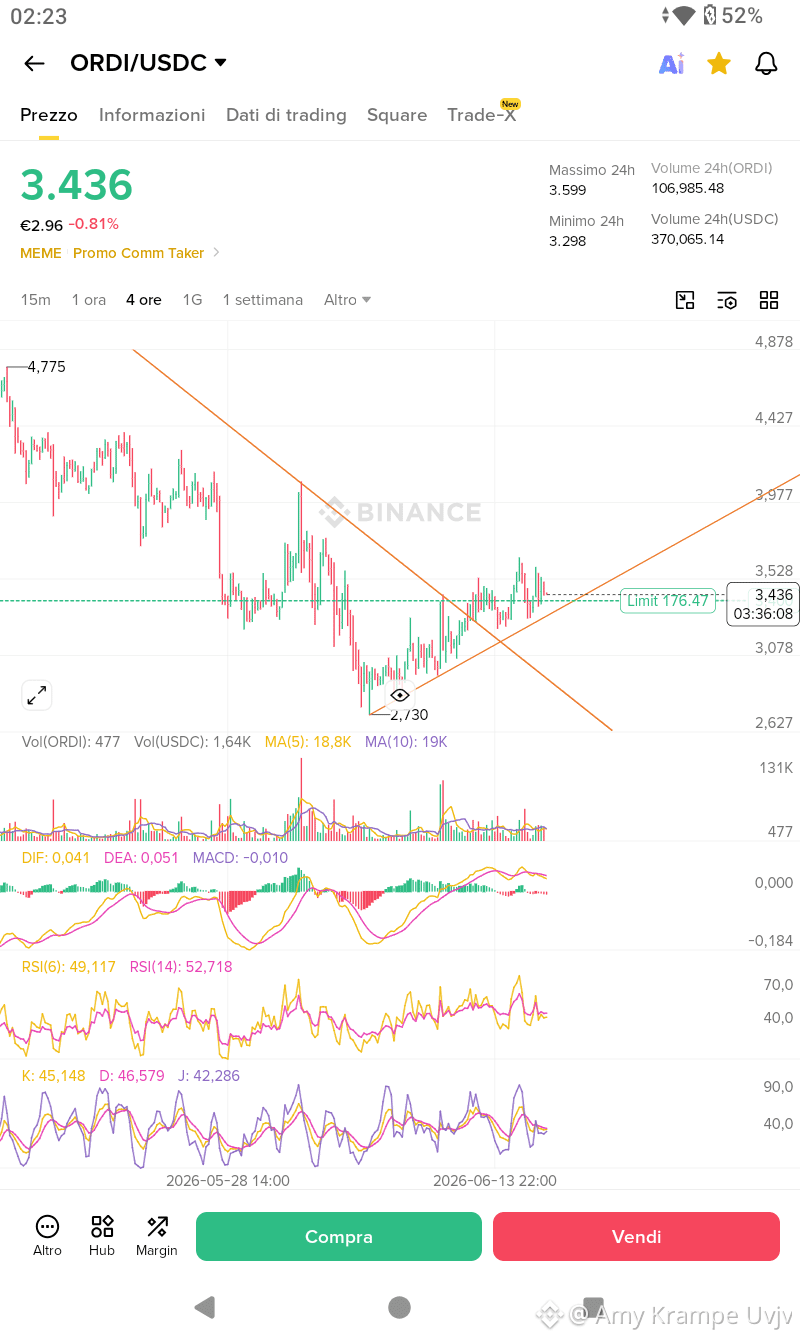Select the 1G timeframe
Viewport: 800px width, 1340px height.
[x=192, y=300]
